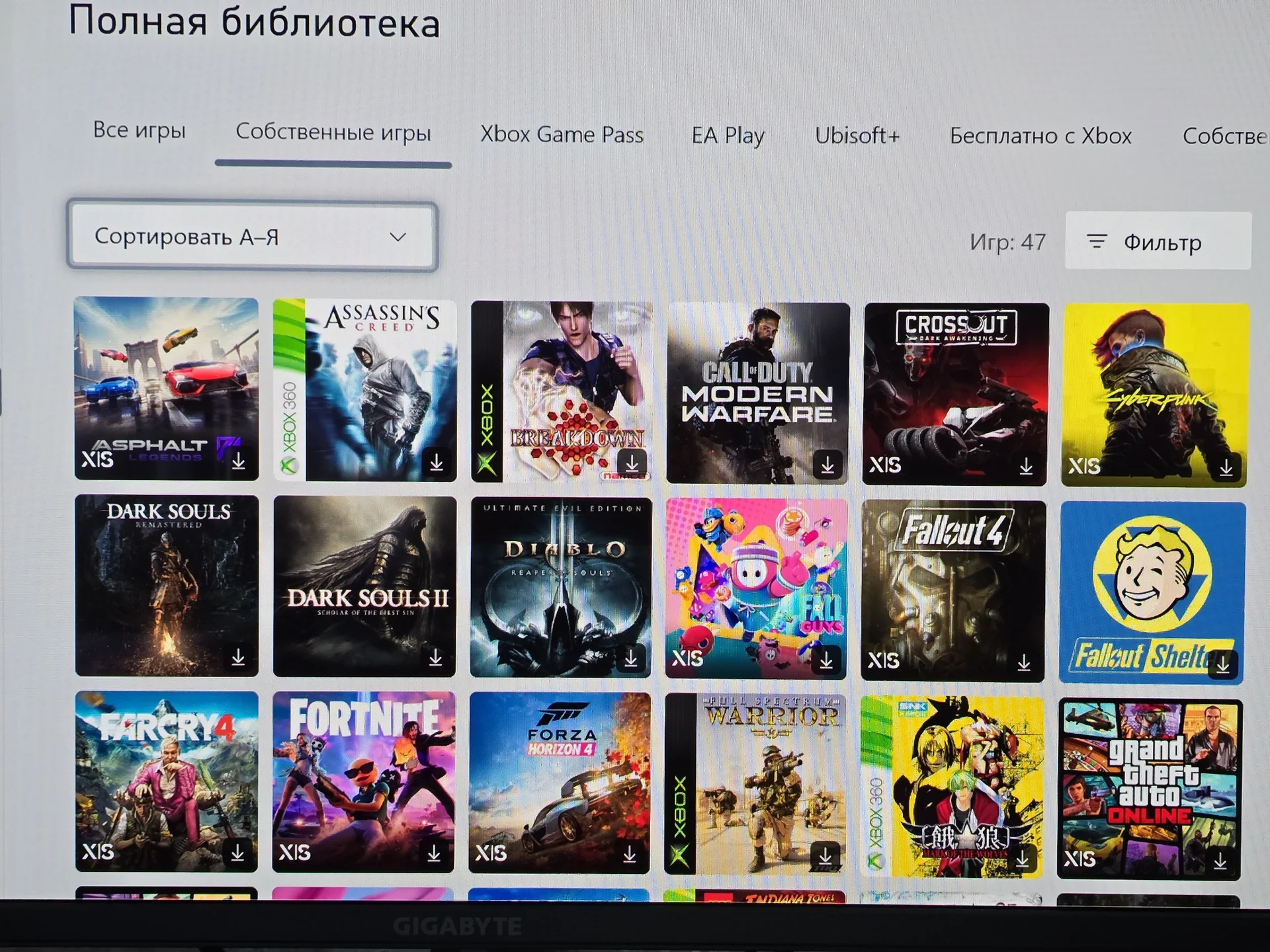The image size is (1270, 952).
Task: Open the Grand Theft Auto Online tile
Action: [x=1150, y=789]
